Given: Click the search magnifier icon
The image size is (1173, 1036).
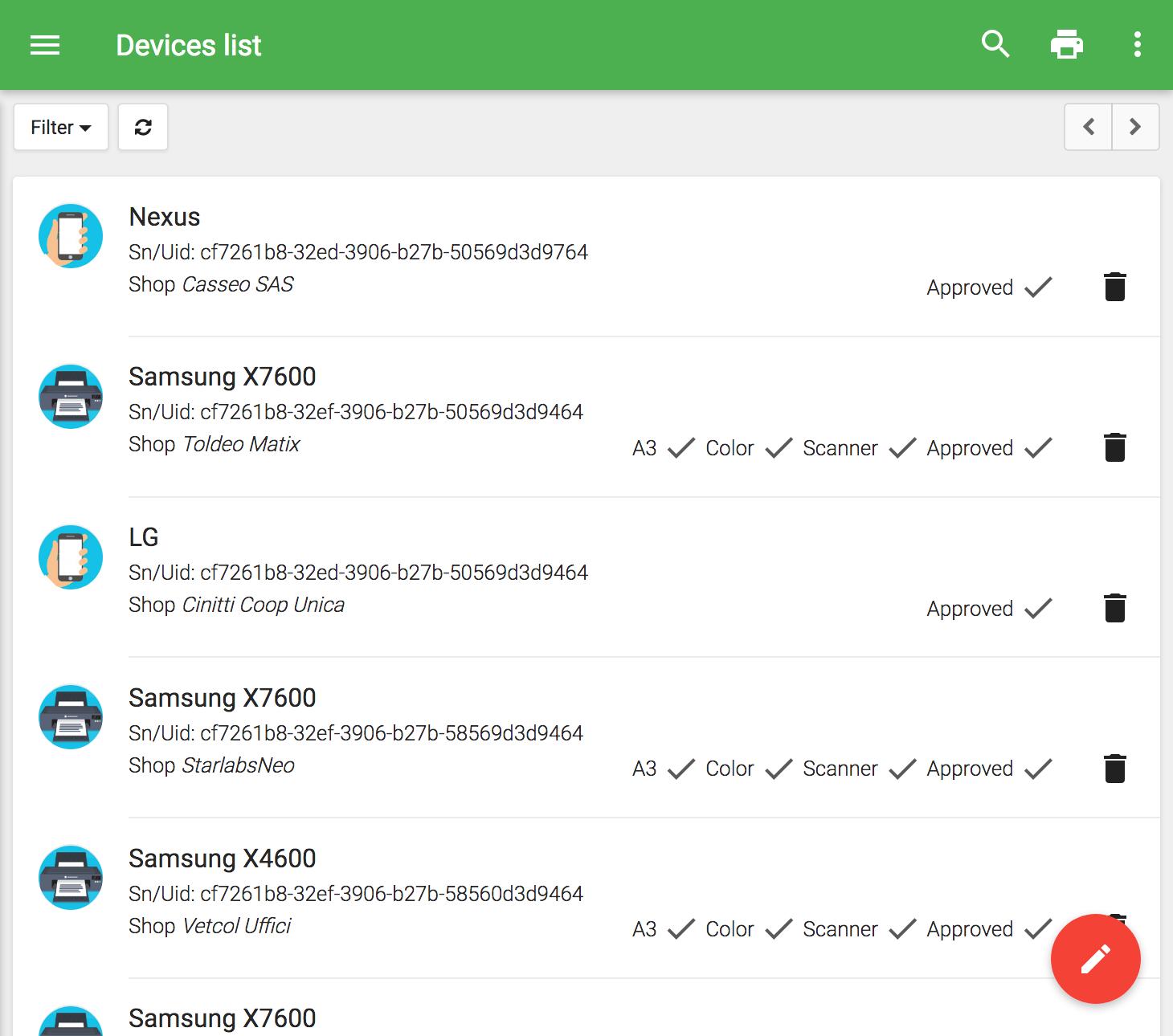Looking at the screenshot, I should (995, 44).
